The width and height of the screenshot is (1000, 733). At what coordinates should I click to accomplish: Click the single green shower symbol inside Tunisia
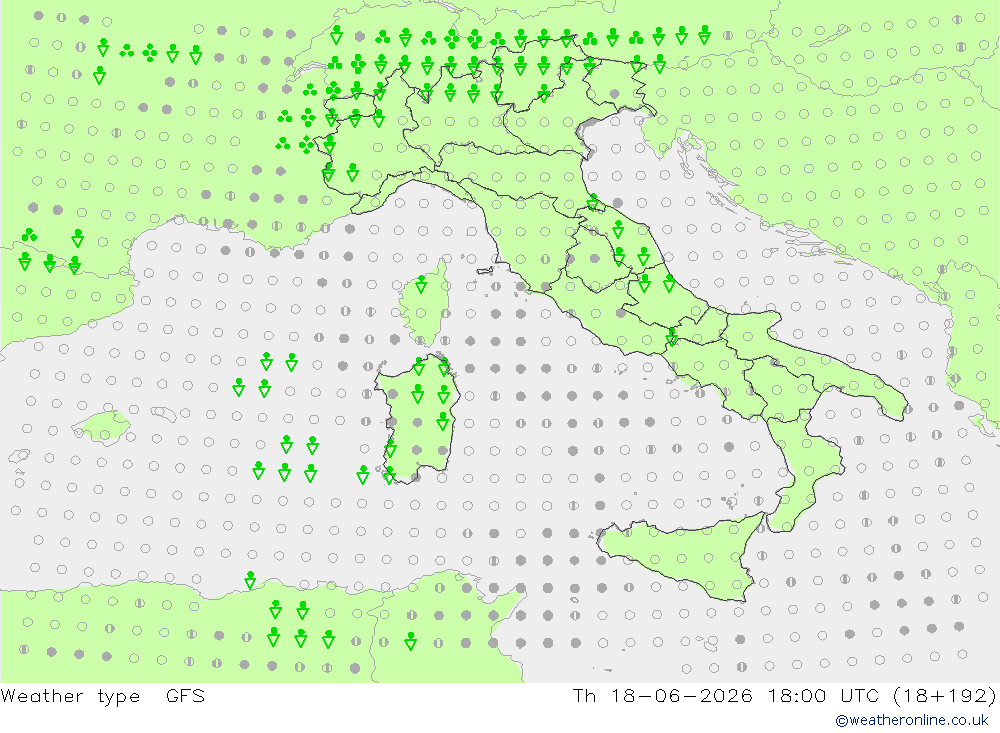411,641
